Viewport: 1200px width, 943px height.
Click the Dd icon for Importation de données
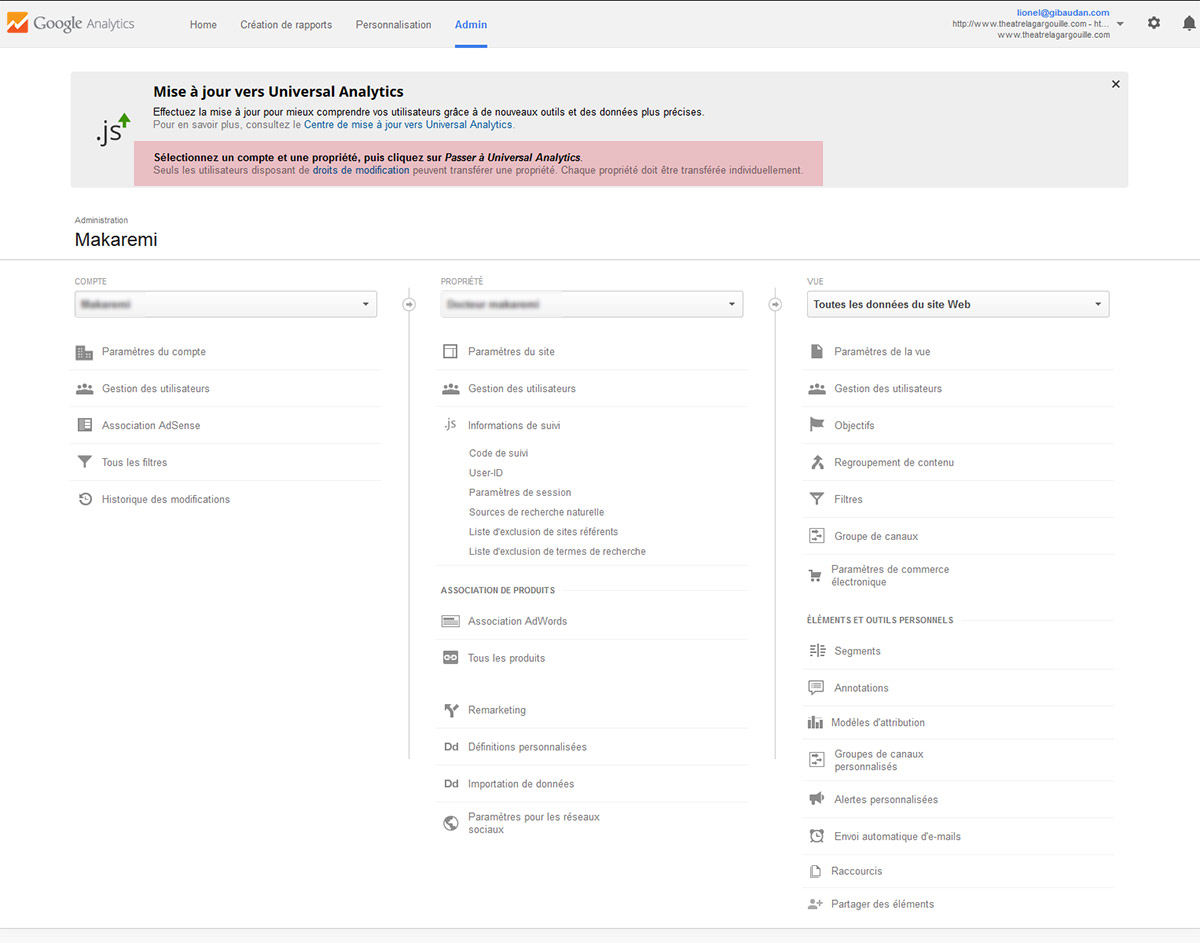[451, 784]
